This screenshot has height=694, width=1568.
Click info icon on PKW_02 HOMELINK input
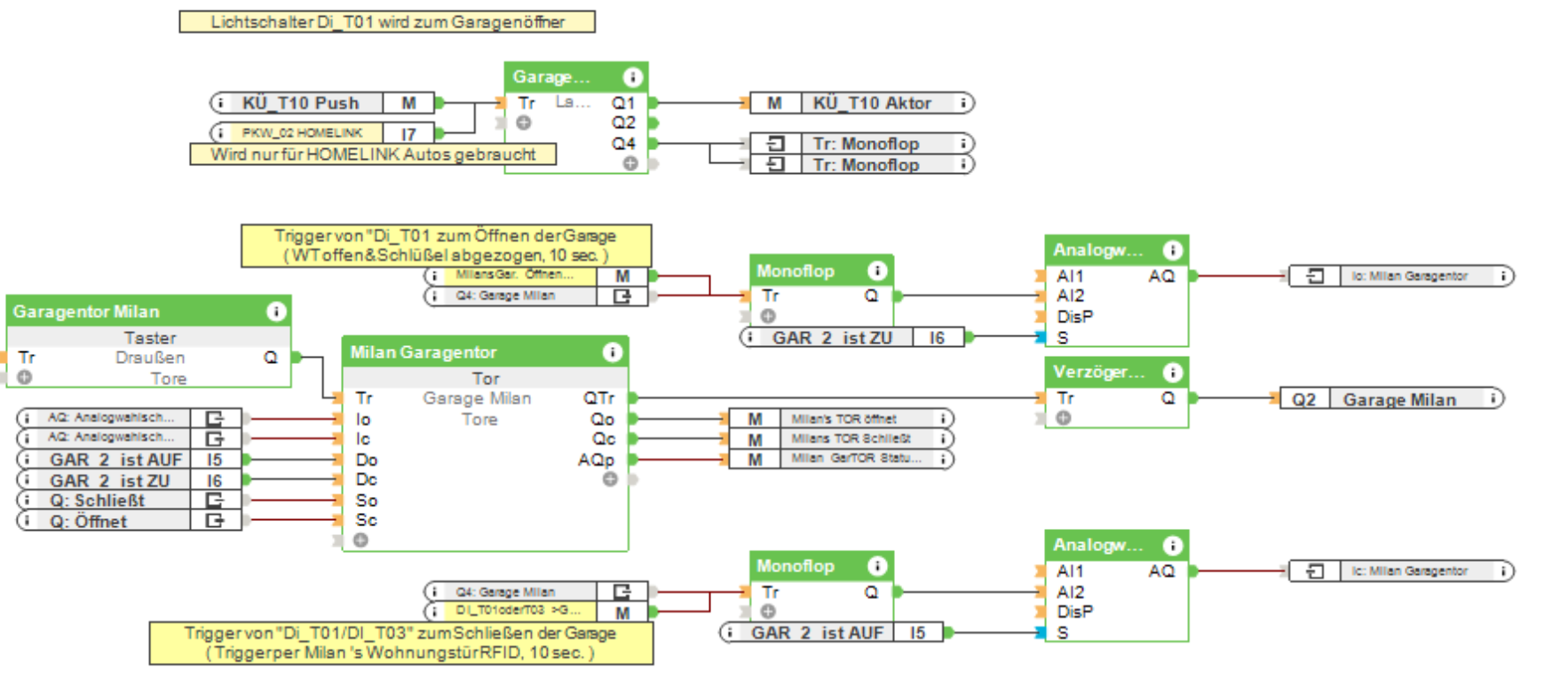pos(220,133)
